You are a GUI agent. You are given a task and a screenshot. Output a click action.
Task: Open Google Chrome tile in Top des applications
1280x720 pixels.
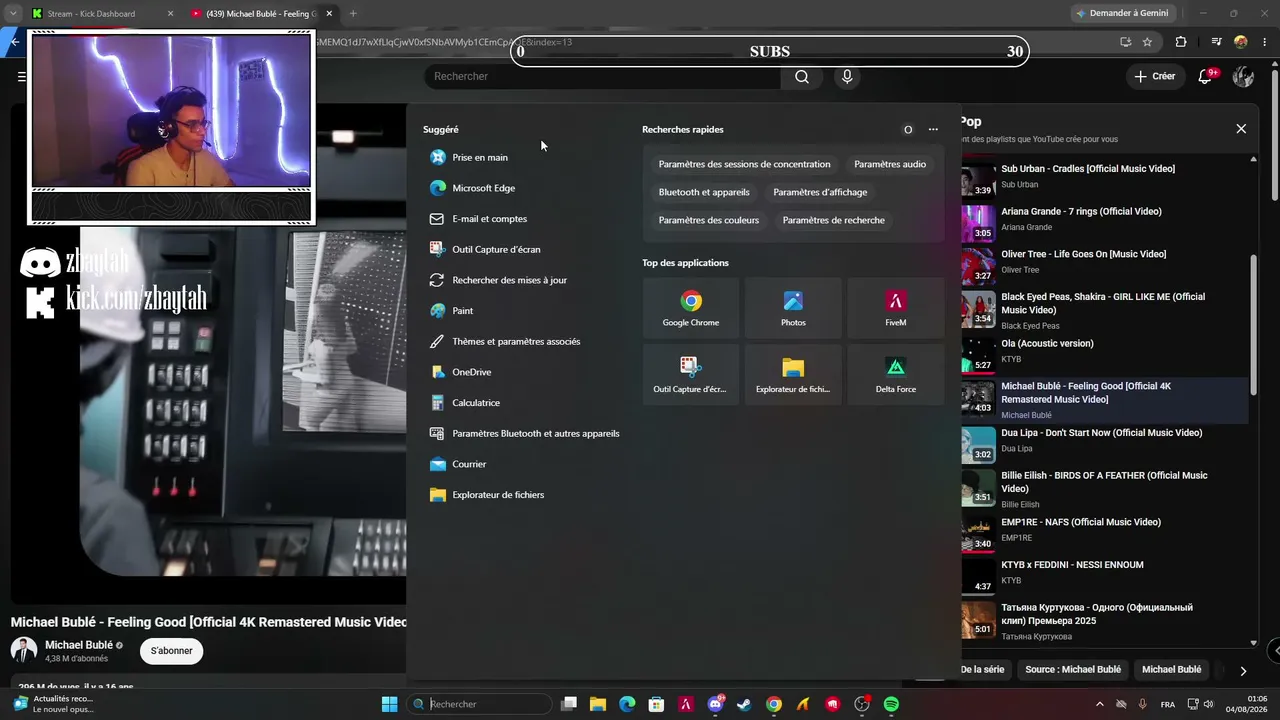pos(691,308)
